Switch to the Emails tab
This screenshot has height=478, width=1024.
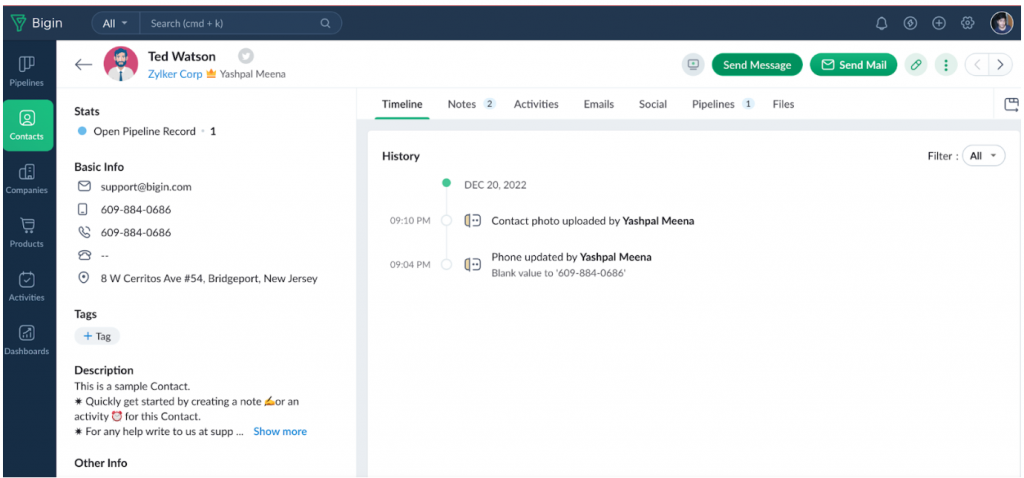coord(599,104)
